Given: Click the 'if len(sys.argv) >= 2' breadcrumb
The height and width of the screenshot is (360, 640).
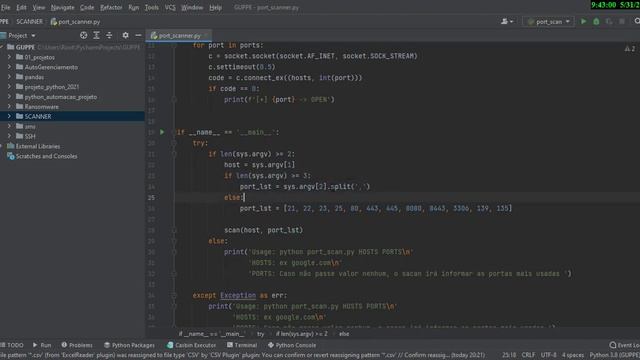Looking at the screenshot, I should pos(302,334).
